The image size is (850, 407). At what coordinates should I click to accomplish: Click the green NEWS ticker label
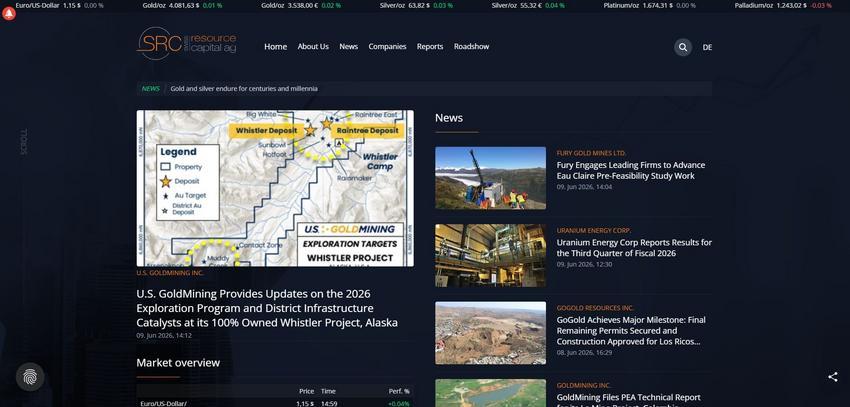click(x=151, y=88)
